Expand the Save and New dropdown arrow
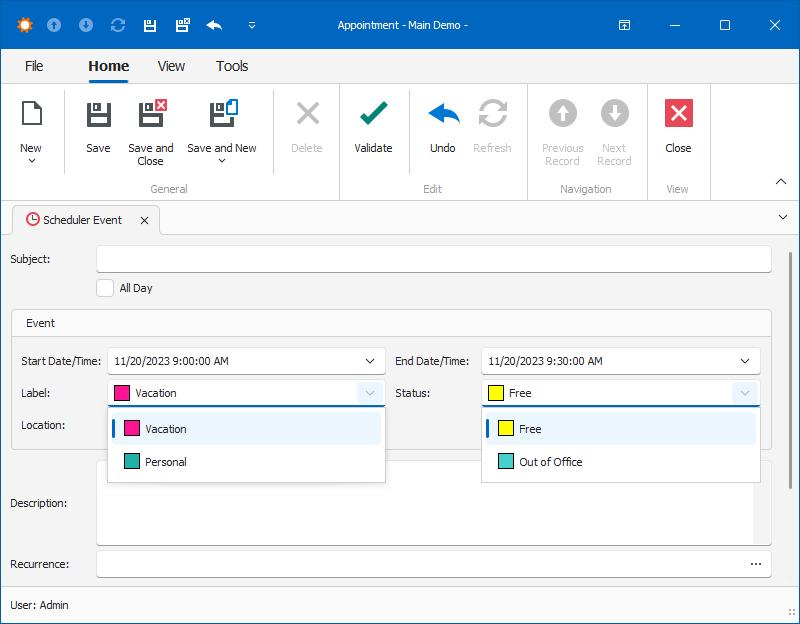800x624 pixels. tap(222, 161)
